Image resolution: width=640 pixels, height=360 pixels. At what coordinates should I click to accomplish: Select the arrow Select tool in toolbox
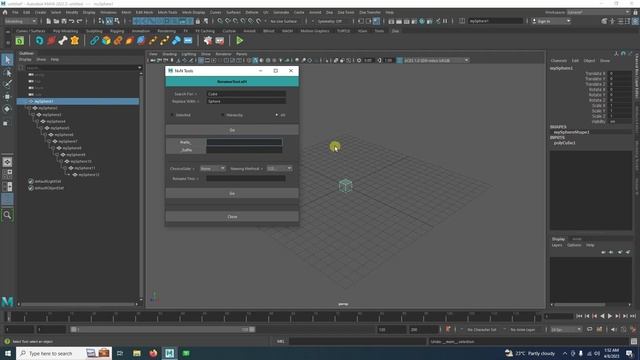7,60
